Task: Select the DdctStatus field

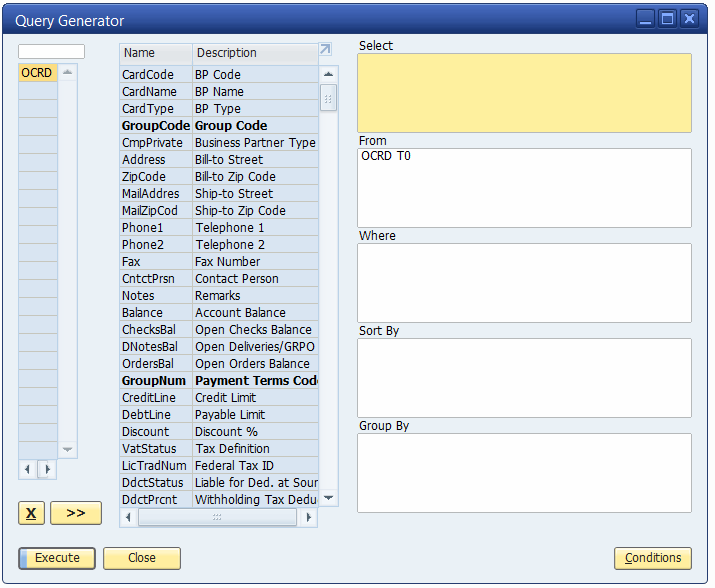Action: coord(156,483)
